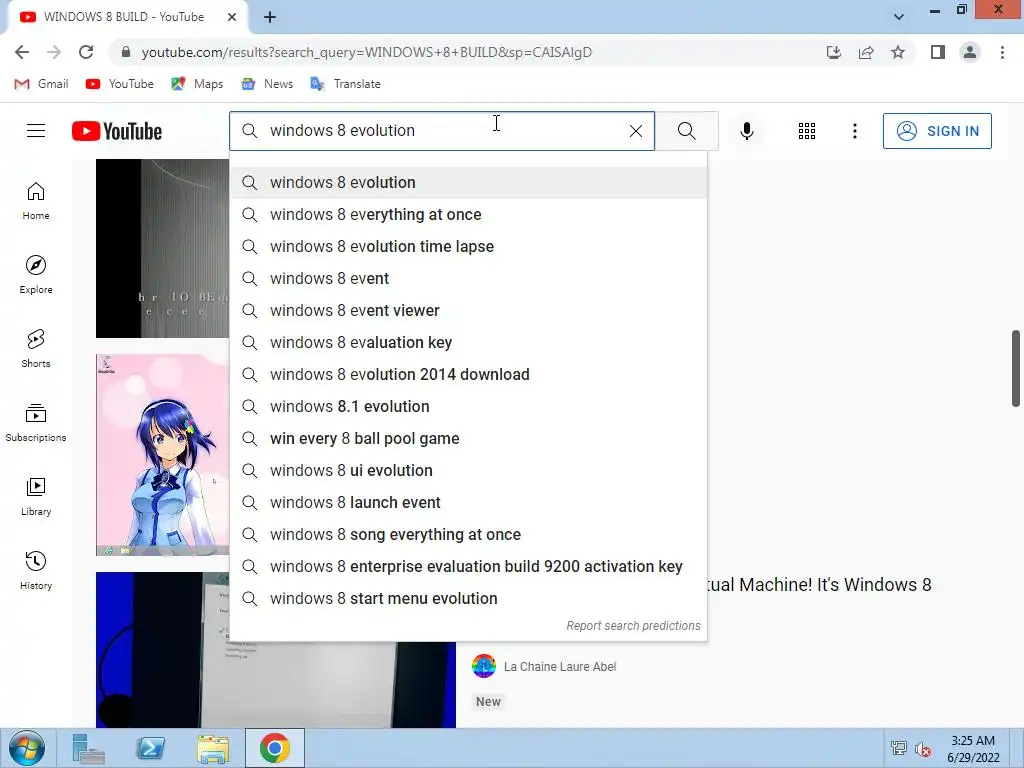The height and width of the screenshot is (768, 1024).
Task: Open the dark gray striped video thumbnail
Action: click(163, 248)
